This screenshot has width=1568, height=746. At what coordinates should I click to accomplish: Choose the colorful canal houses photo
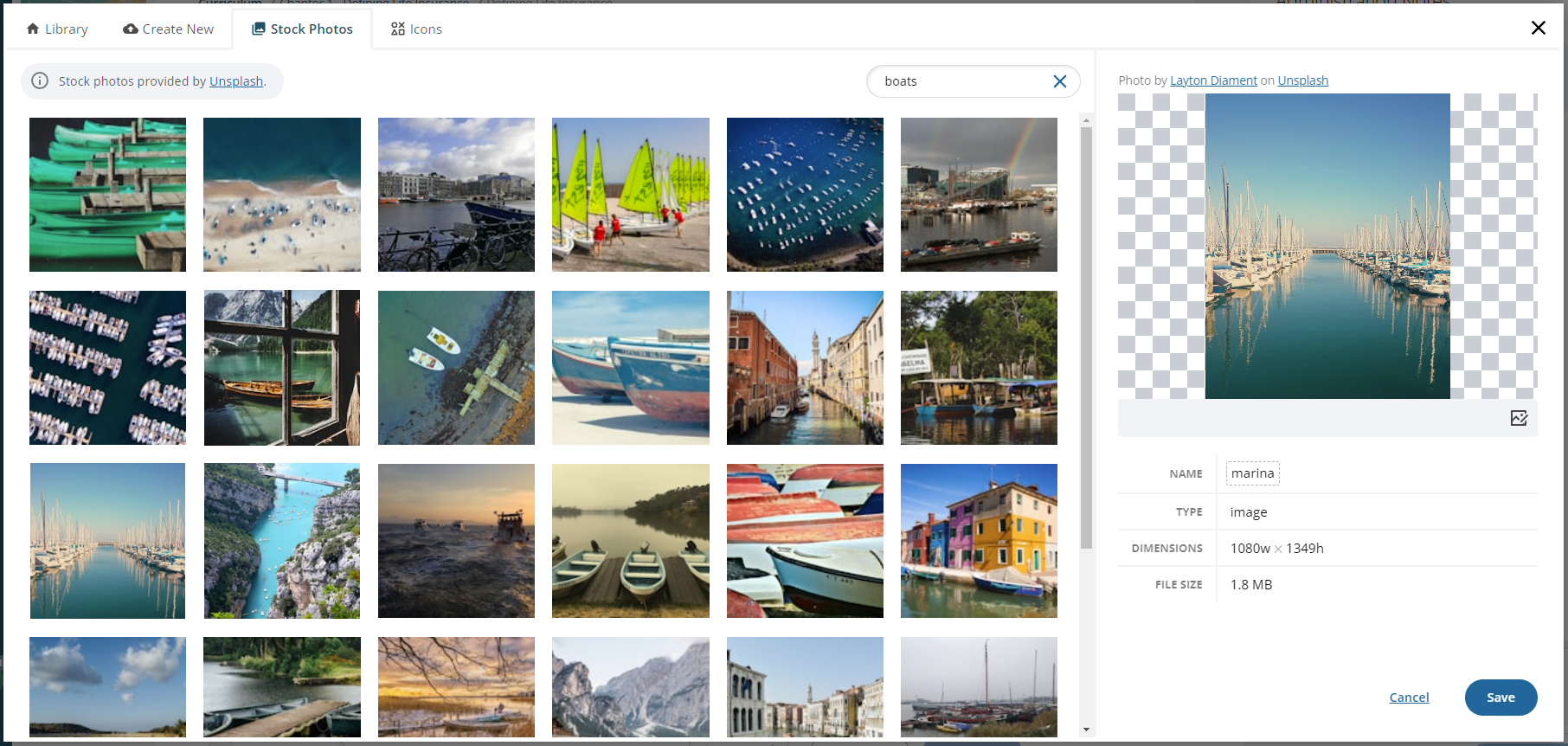click(979, 541)
